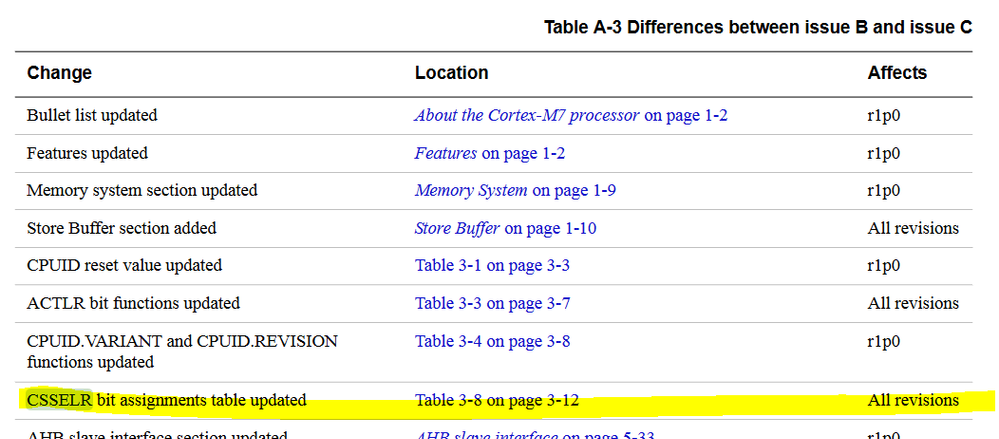This screenshot has height=439, width=999.
Task: Open the About the Cortex-M7 processor link
Action: [x=570, y=116]
